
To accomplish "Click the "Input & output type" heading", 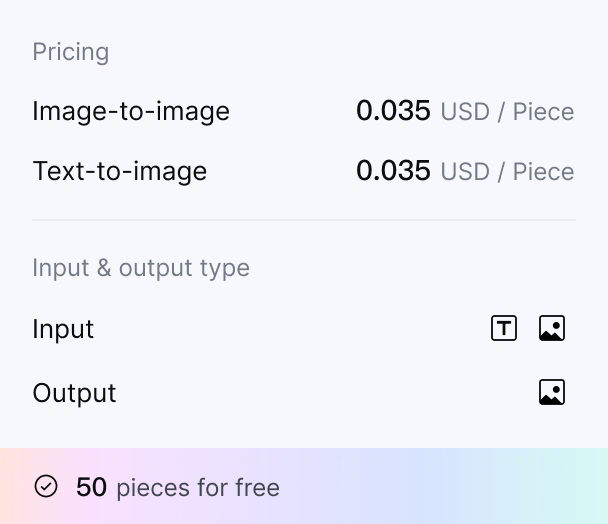I will [x=141, y=268].
